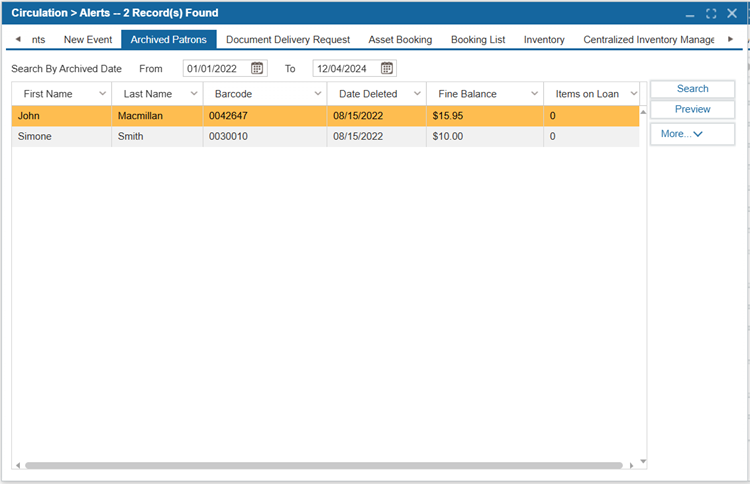Screen dimensions: 750x484
Task: Go to the Asset Booking tab
Action: click(400, 40)
